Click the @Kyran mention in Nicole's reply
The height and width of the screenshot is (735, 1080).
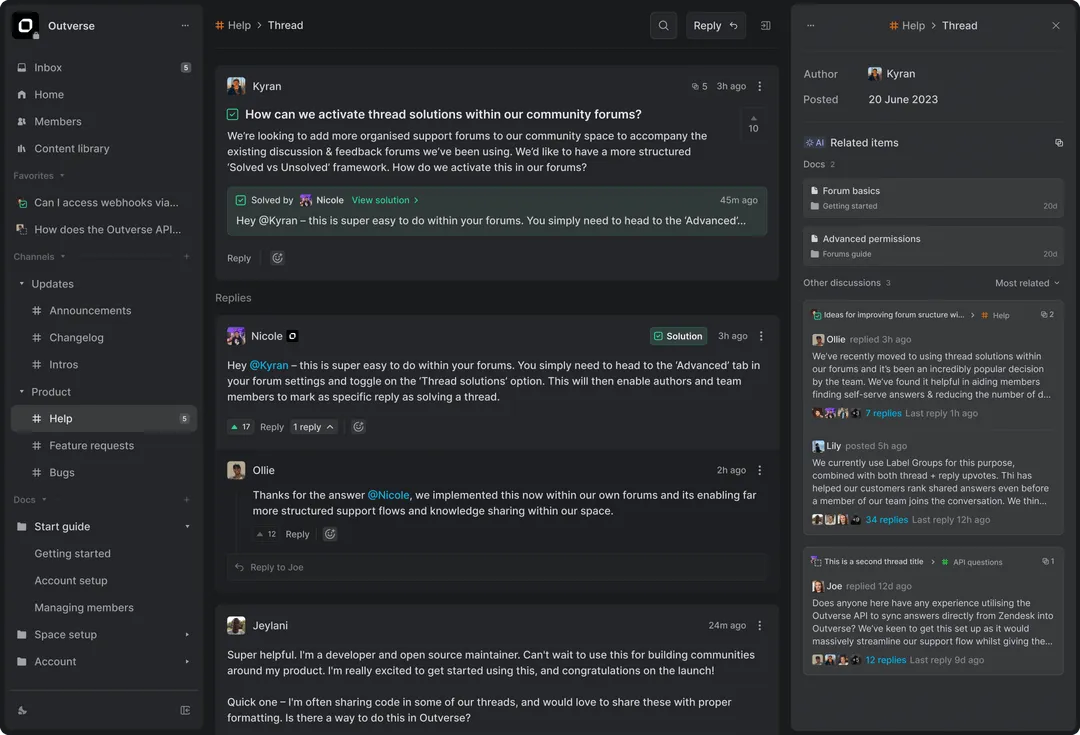[x=269, y=365]
